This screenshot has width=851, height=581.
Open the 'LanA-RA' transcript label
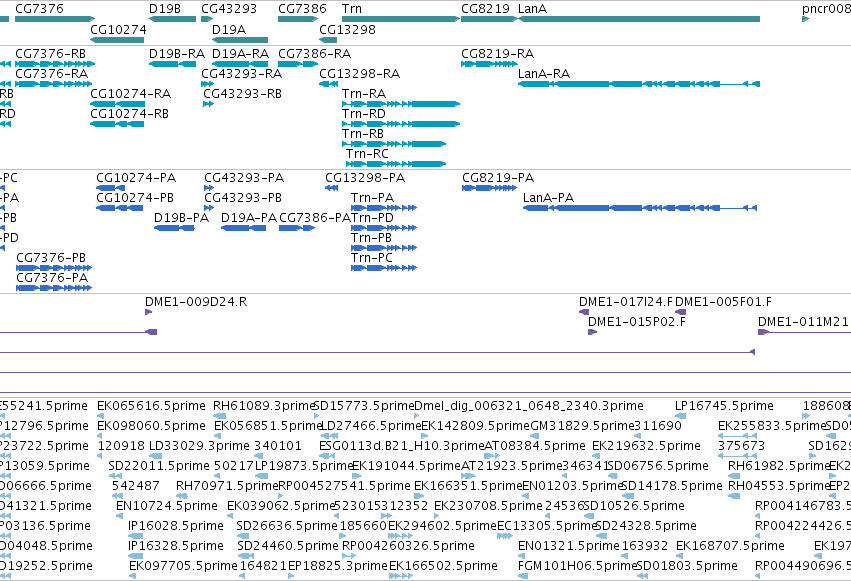point(544,74)
